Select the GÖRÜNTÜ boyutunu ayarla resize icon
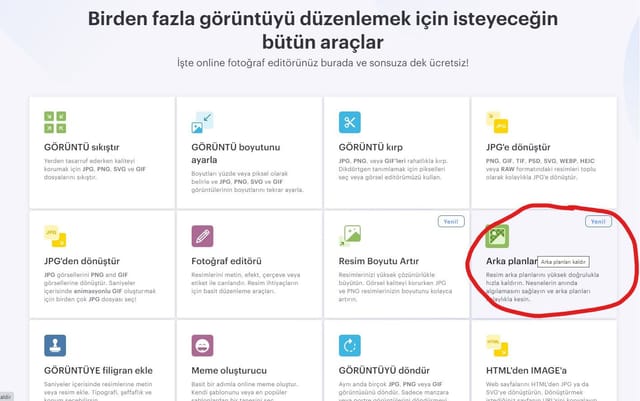This screenshot has width=640, height=401. click(202, 122)
